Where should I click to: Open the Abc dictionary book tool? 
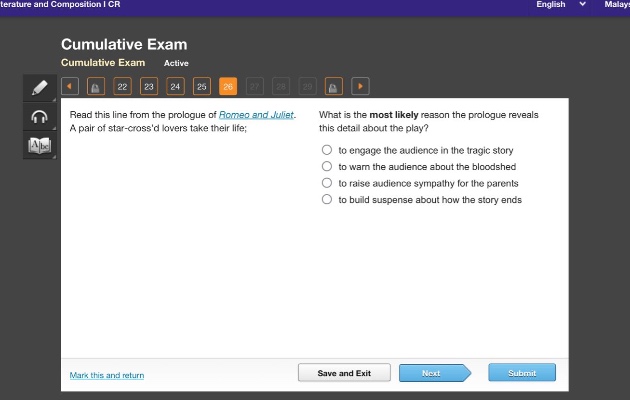(39, 145)
